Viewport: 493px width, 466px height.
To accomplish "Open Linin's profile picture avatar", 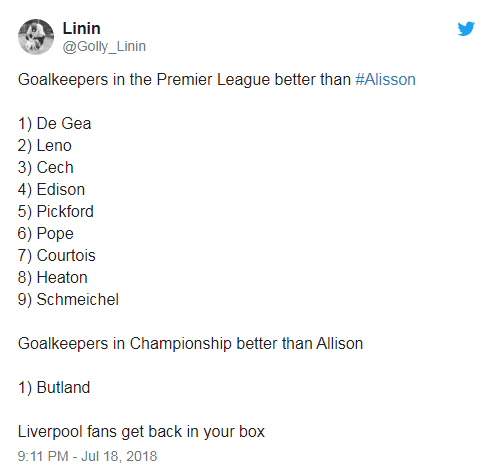I will tap(36, 37).
